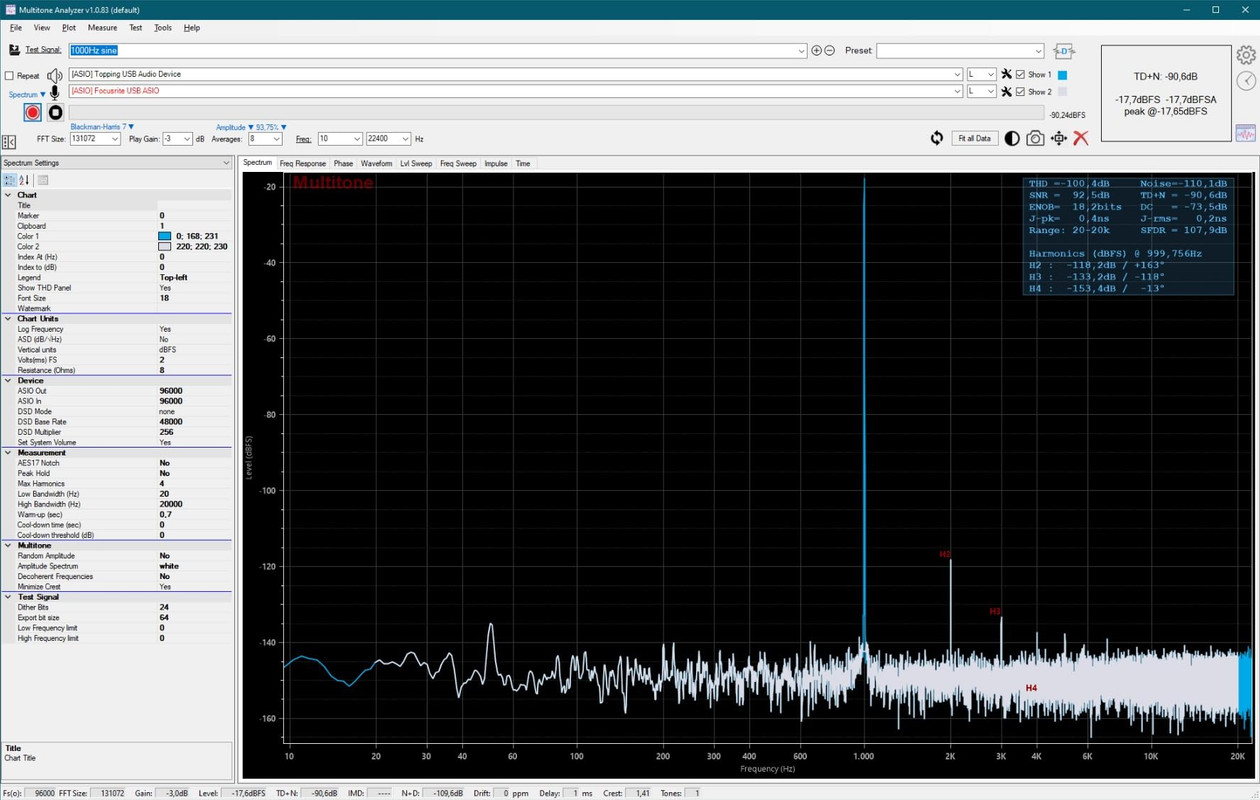Open the DUT device diagram icon
Screen dimensions: 1260x800
(1065, 51)
